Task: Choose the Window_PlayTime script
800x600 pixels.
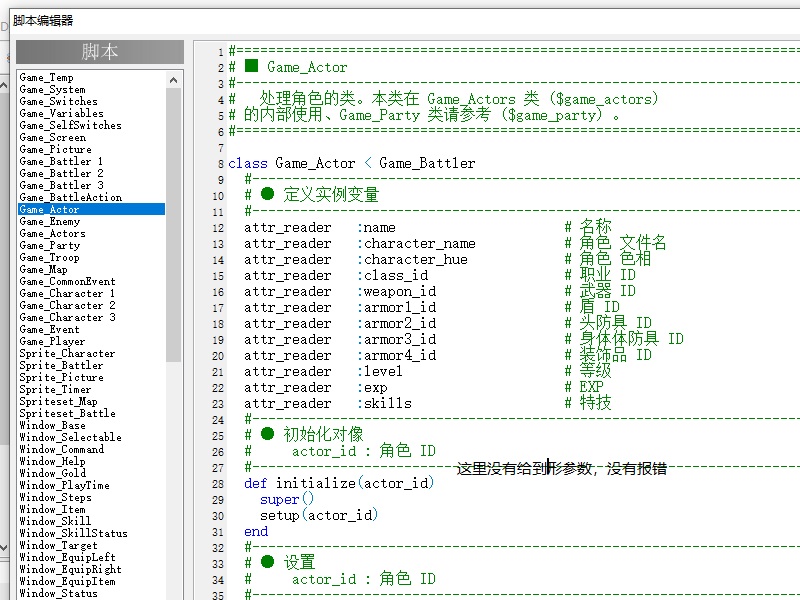Action: [64, 485]
